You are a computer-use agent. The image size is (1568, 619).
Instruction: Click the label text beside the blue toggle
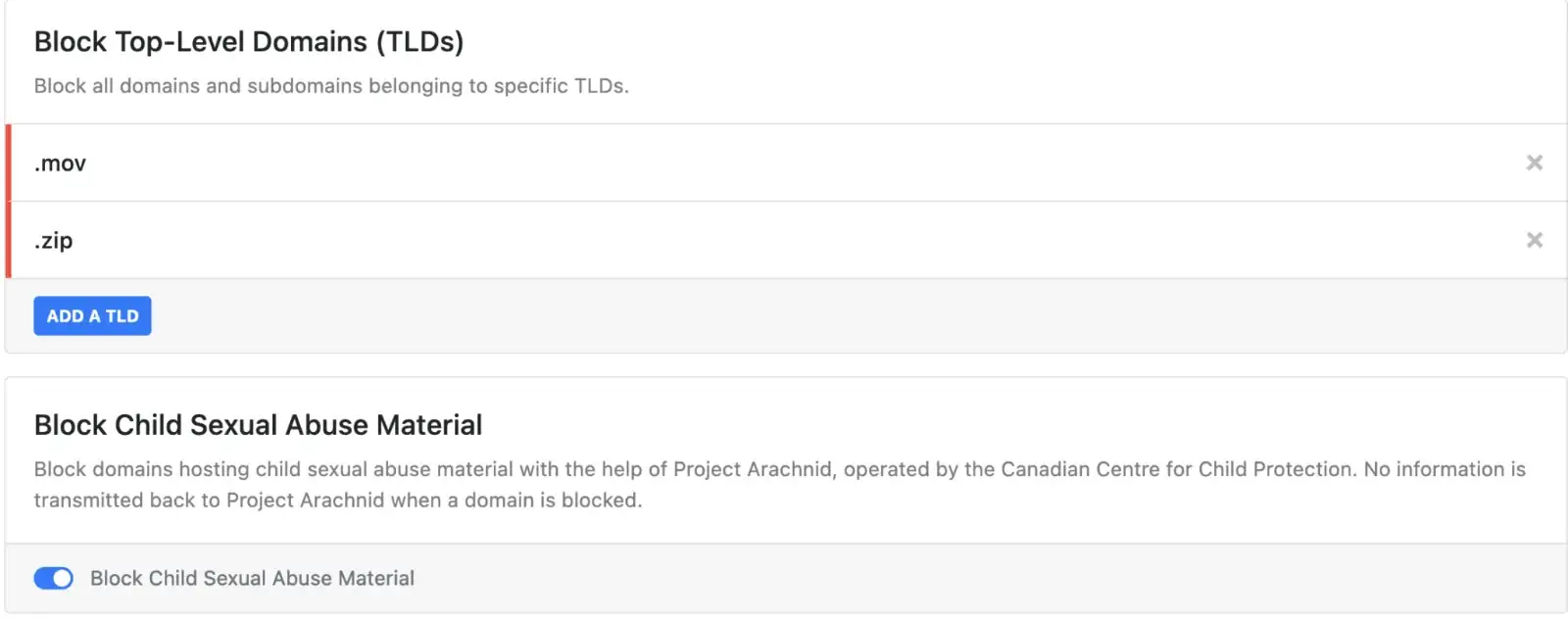coord(252,579)
